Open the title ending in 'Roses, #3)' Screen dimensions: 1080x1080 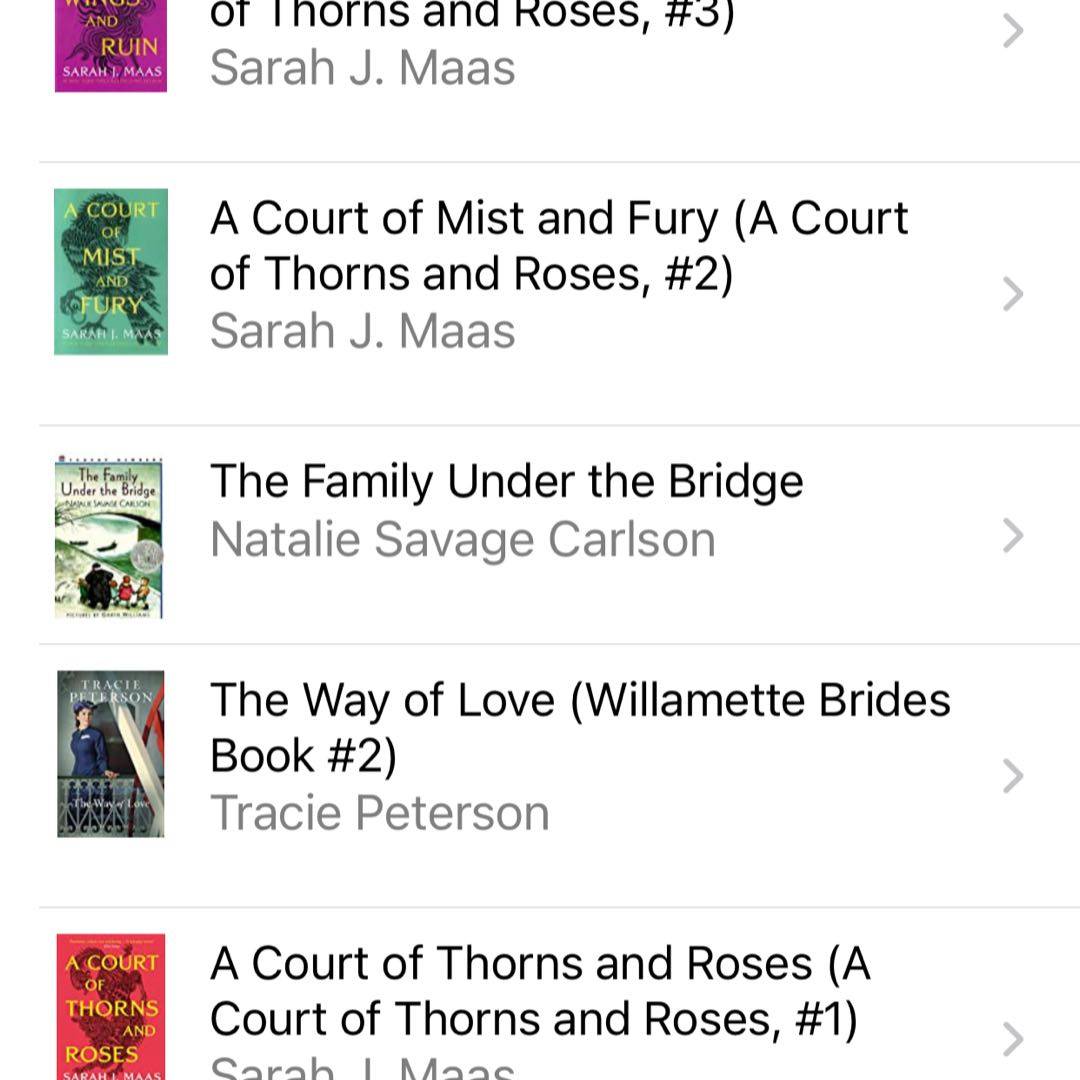click(472, 16)
